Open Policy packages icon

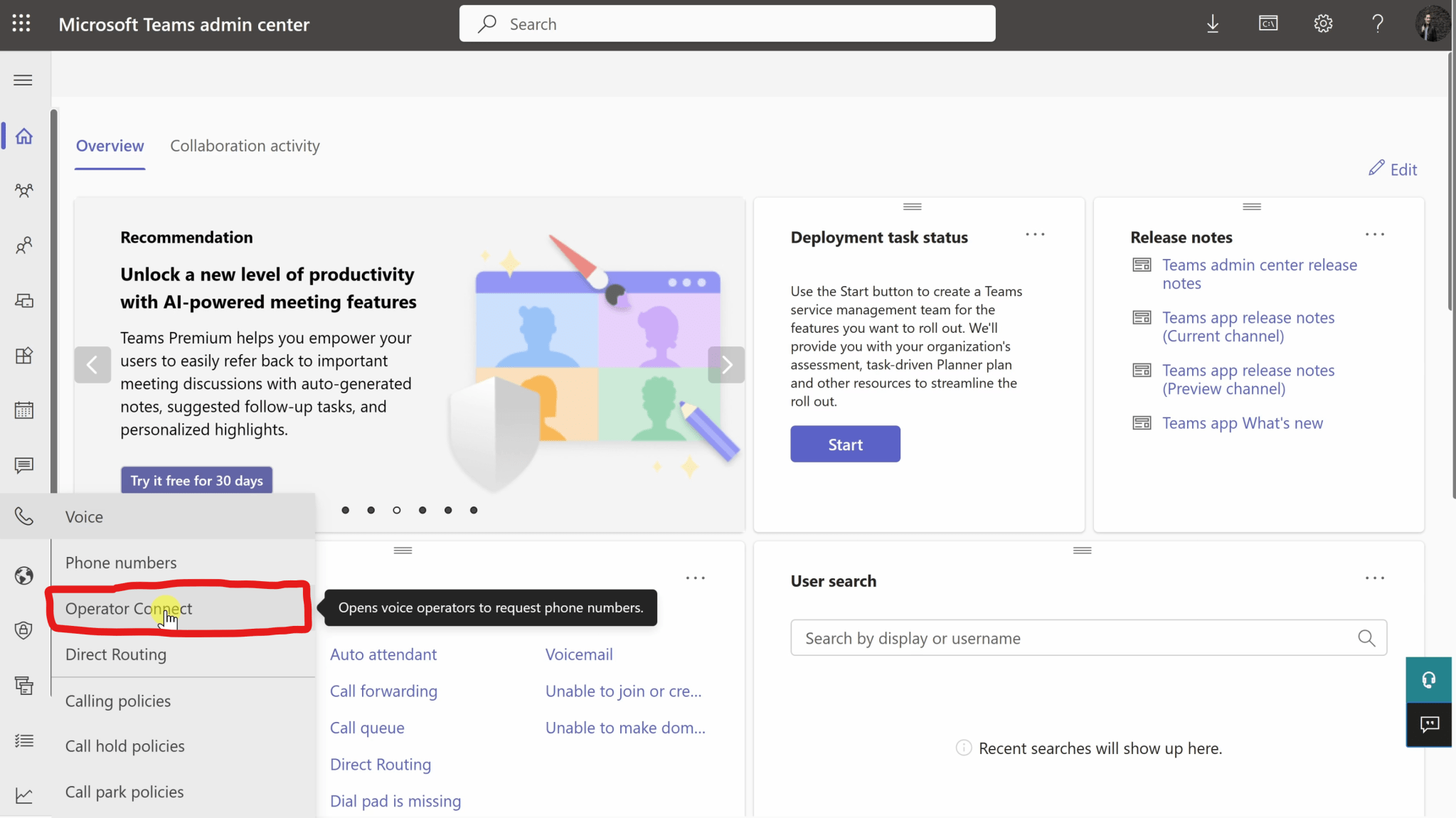24,685
